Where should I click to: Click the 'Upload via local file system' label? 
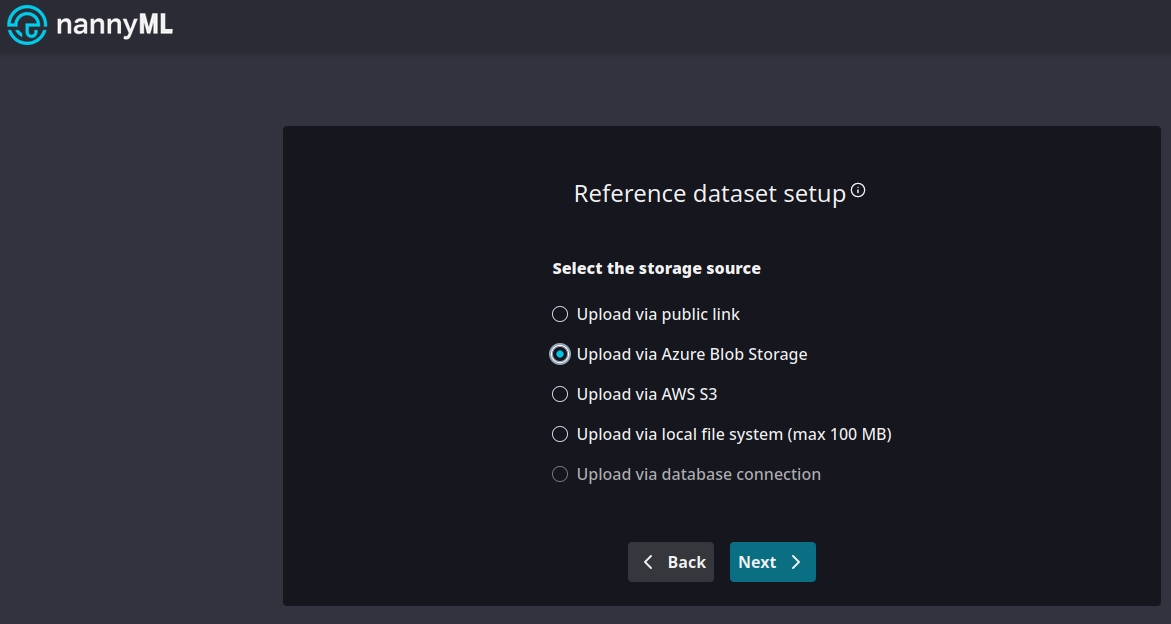point(734,434)
